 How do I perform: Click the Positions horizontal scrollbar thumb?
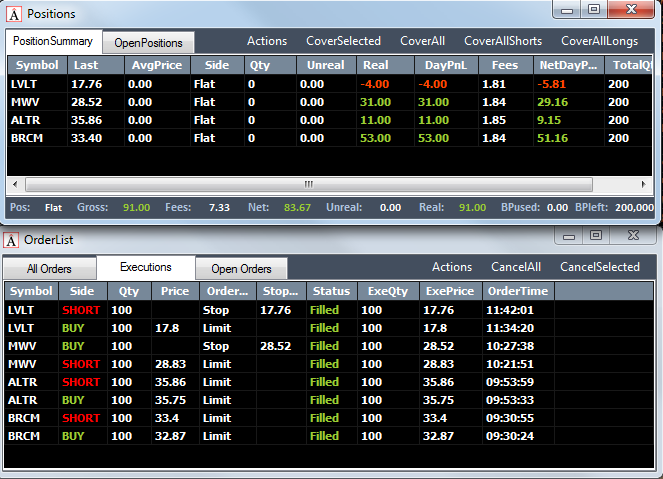[309, 184]
